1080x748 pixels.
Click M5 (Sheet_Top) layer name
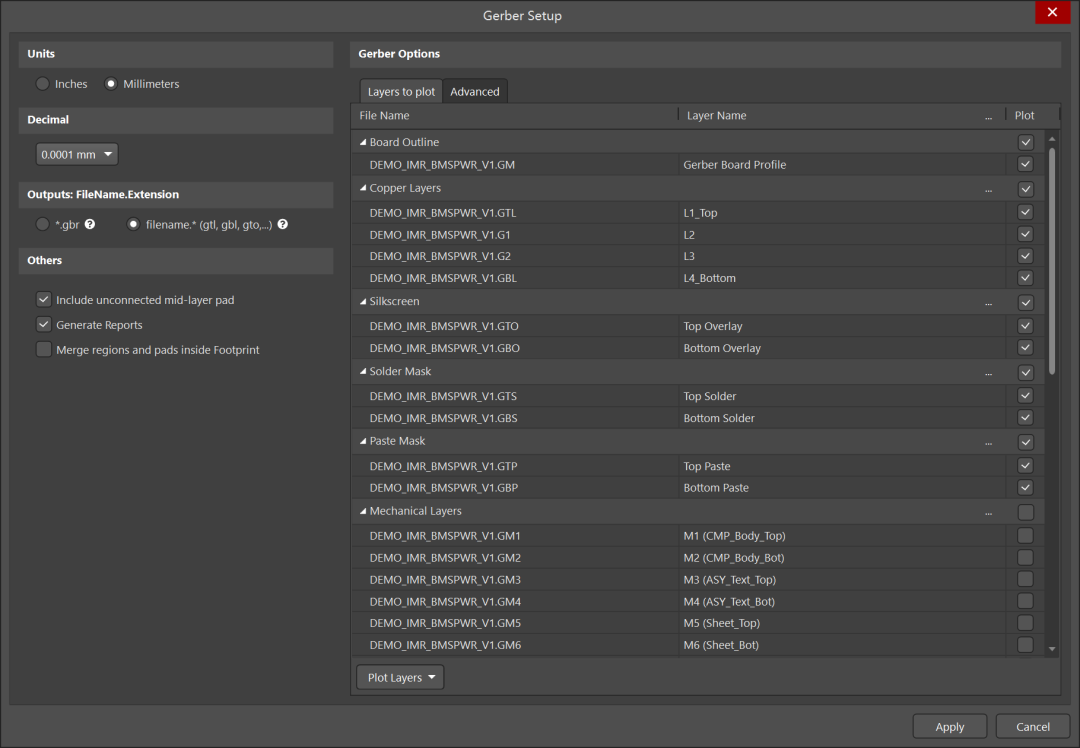[721, 623]
